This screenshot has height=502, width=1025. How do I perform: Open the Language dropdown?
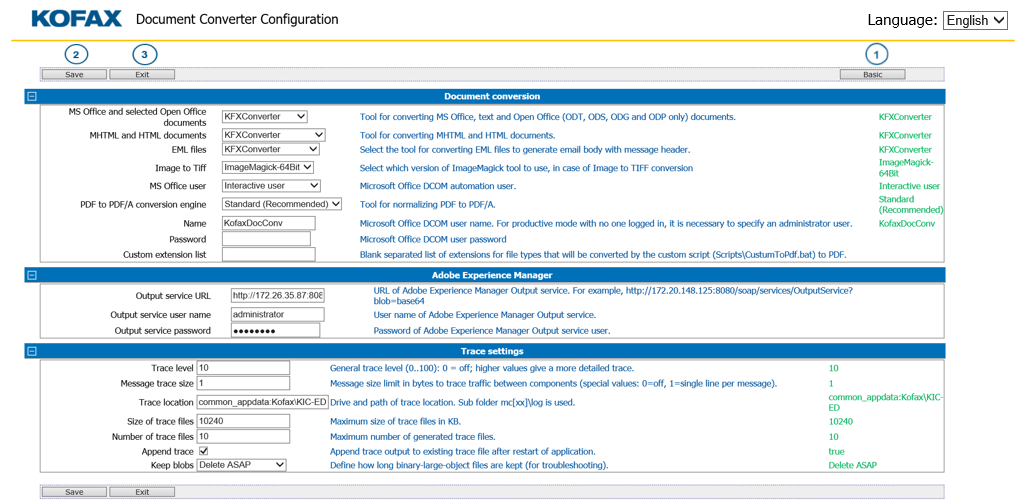tap(974, 20)
